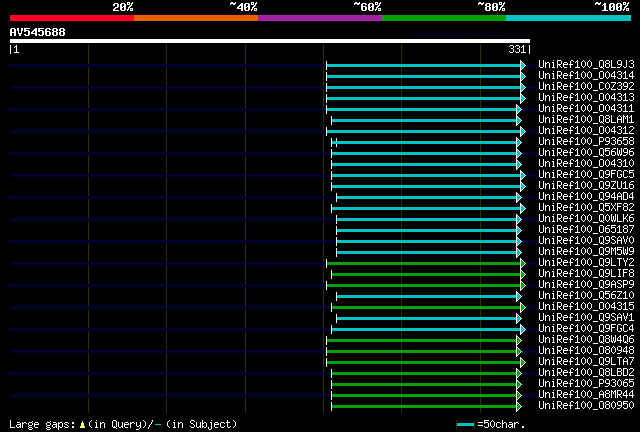Viewport: 640px width, 432px height.
Task: Click the purple ~60% identity legend segment
Action: coord(320,18)
